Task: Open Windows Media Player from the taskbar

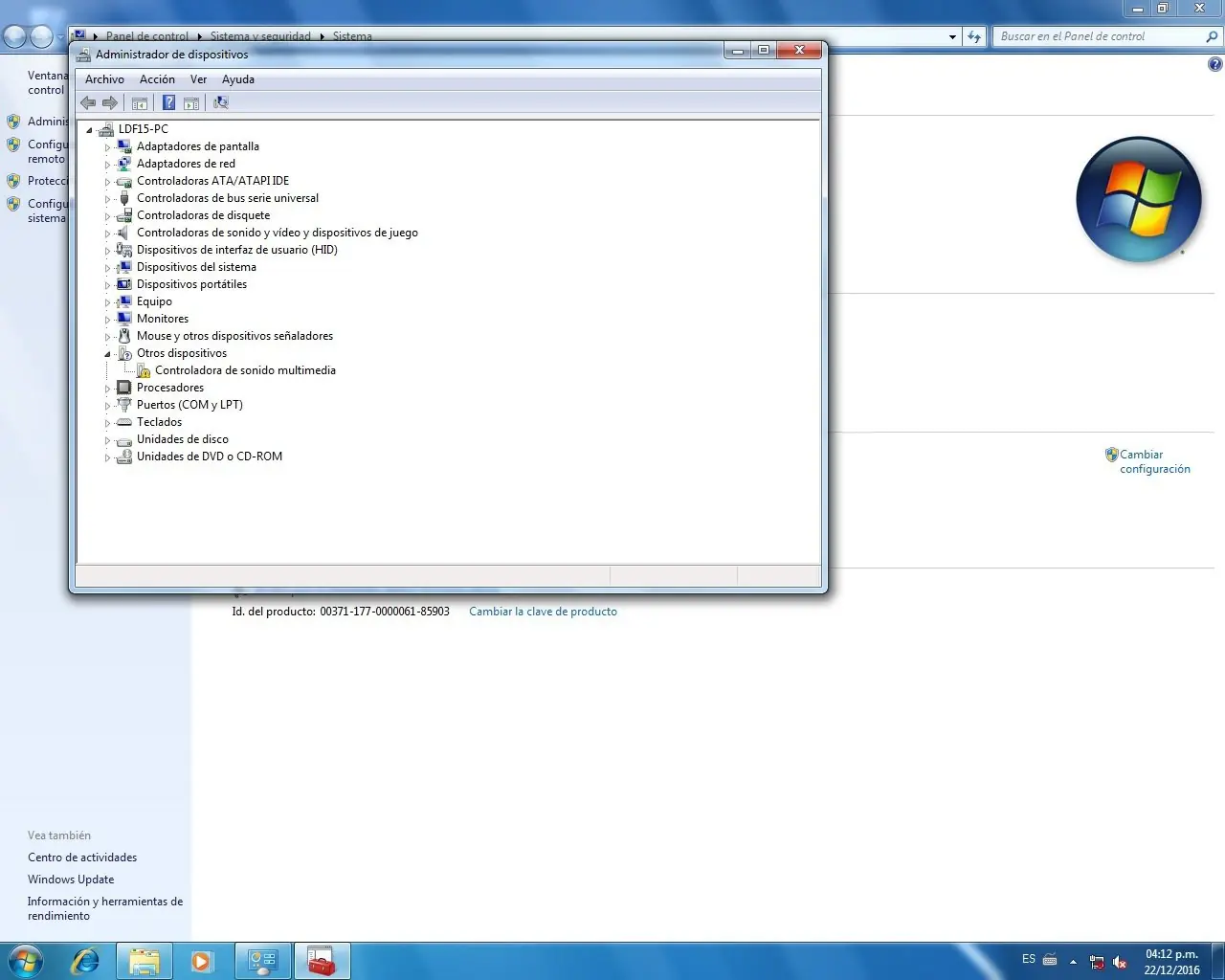Action: 203,961
